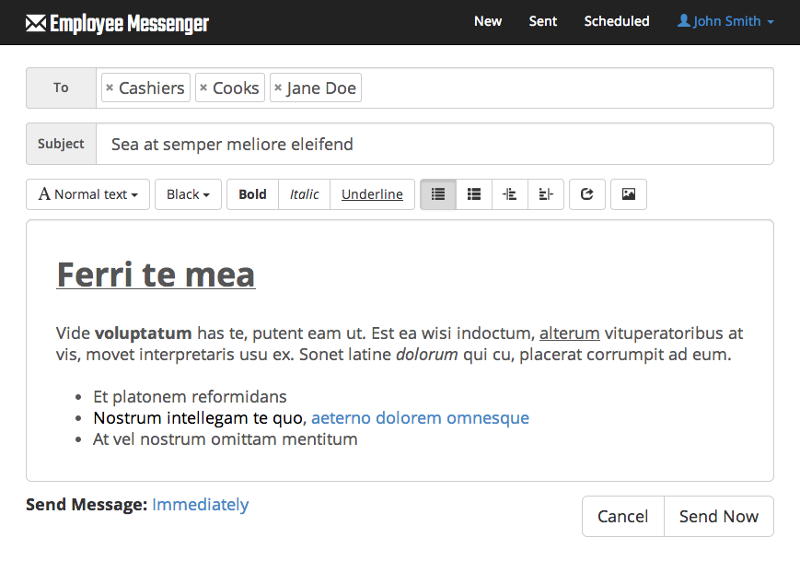Click the Send Now button
The image size is (800, 561).
[719, 516]
